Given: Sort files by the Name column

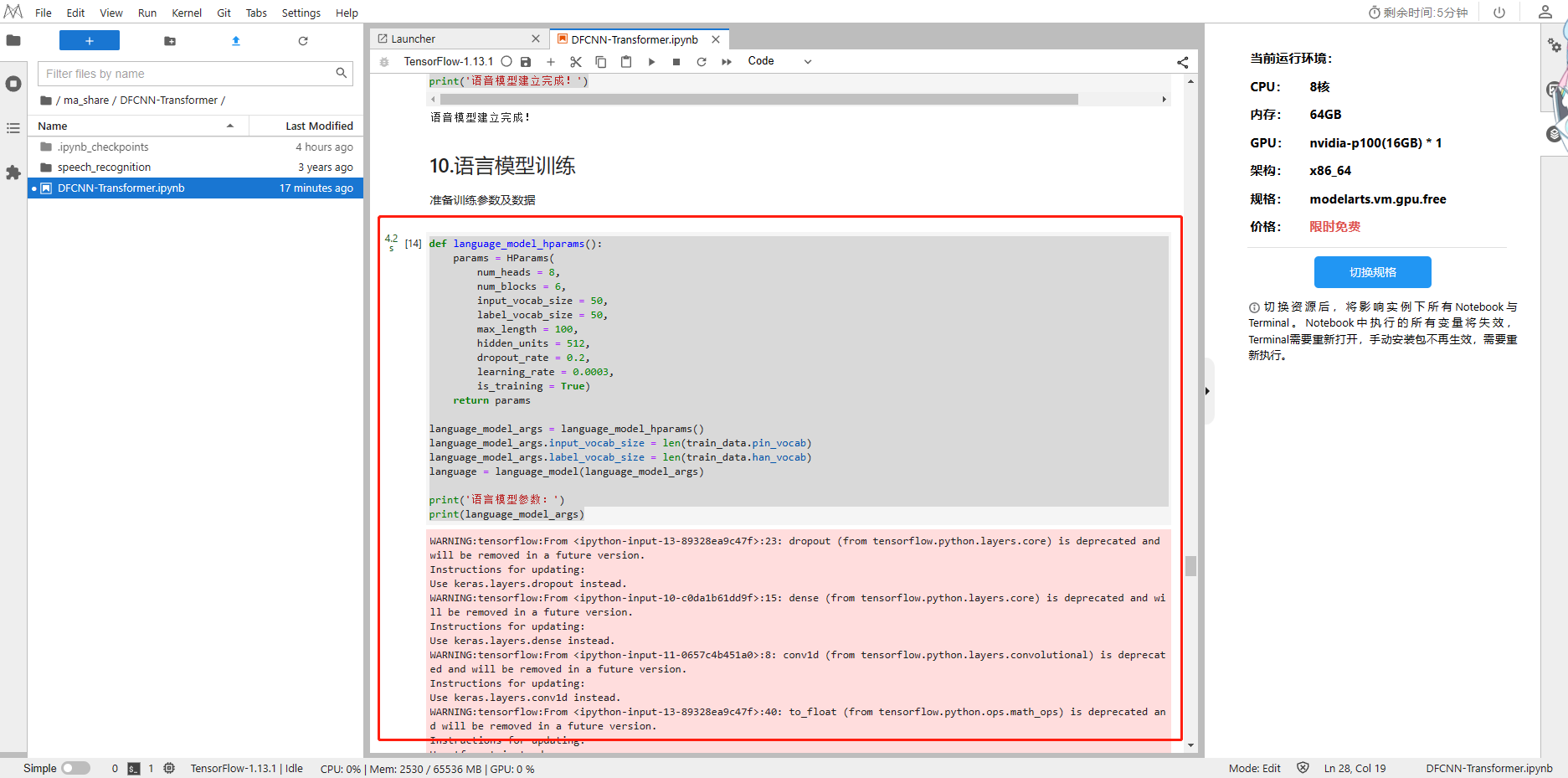Looking at the screenshot, I should point(138,126).
